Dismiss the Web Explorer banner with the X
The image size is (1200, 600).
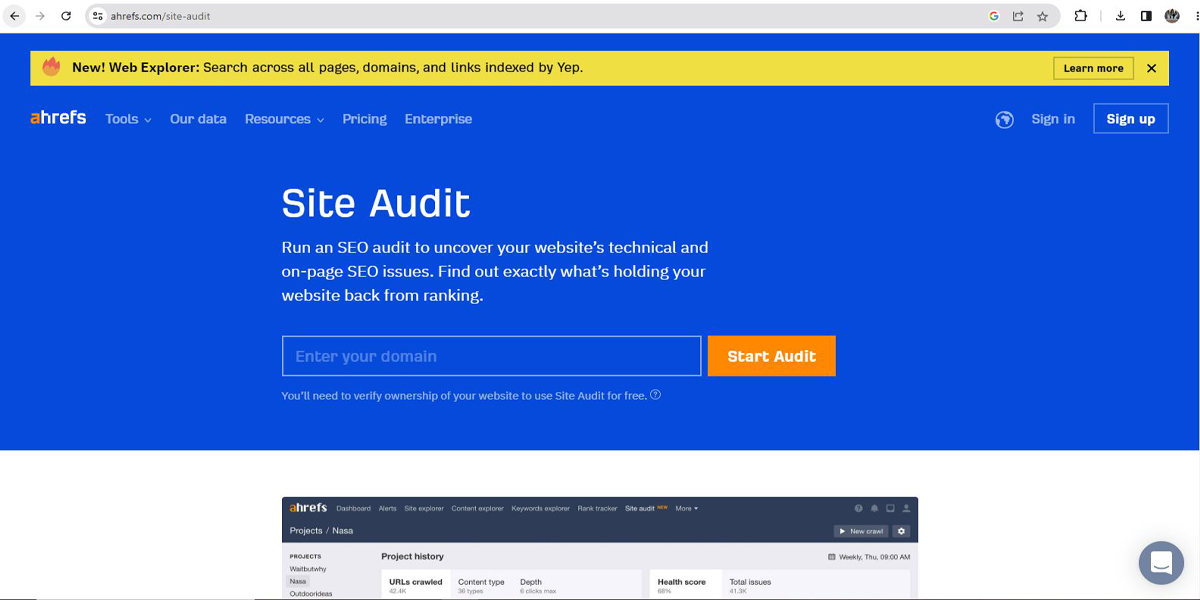click(1151, 68)
